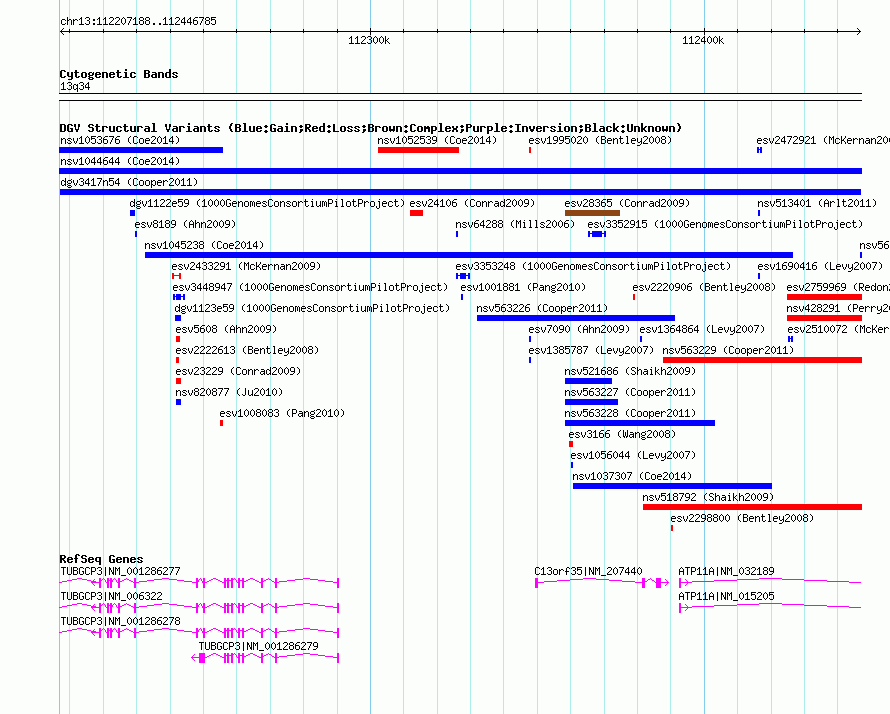Click esv3166 (Wang2008) label
890x714 pixels.
pos(622,434)
